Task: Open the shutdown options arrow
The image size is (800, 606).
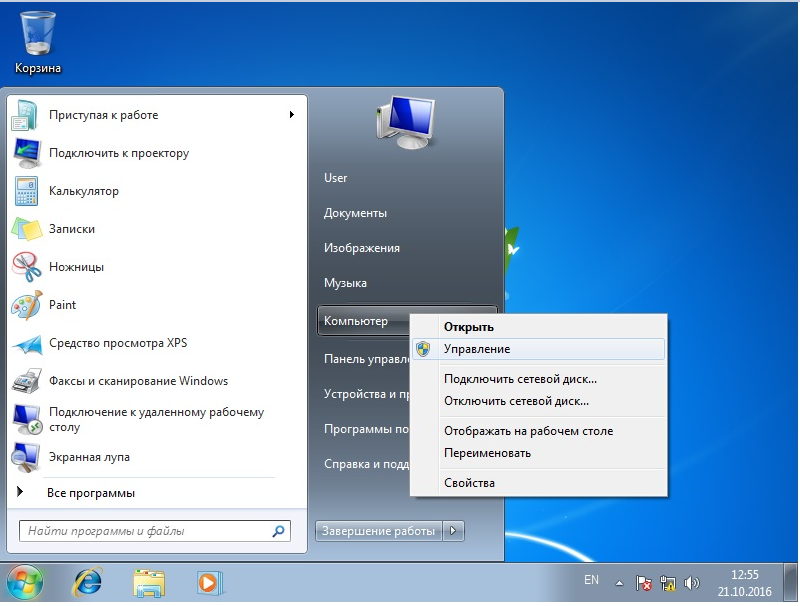Action: tap(453, 531)
